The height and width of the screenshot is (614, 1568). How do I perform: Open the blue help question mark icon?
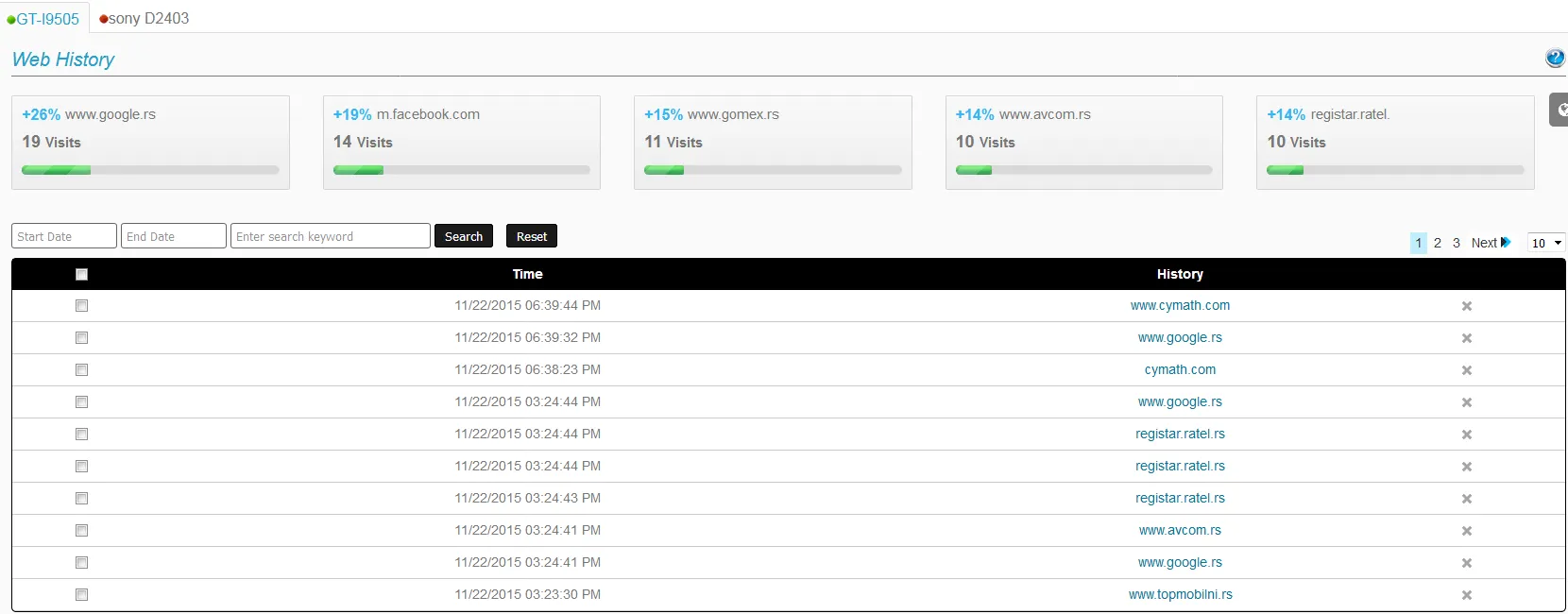(x=1555, y=59)
